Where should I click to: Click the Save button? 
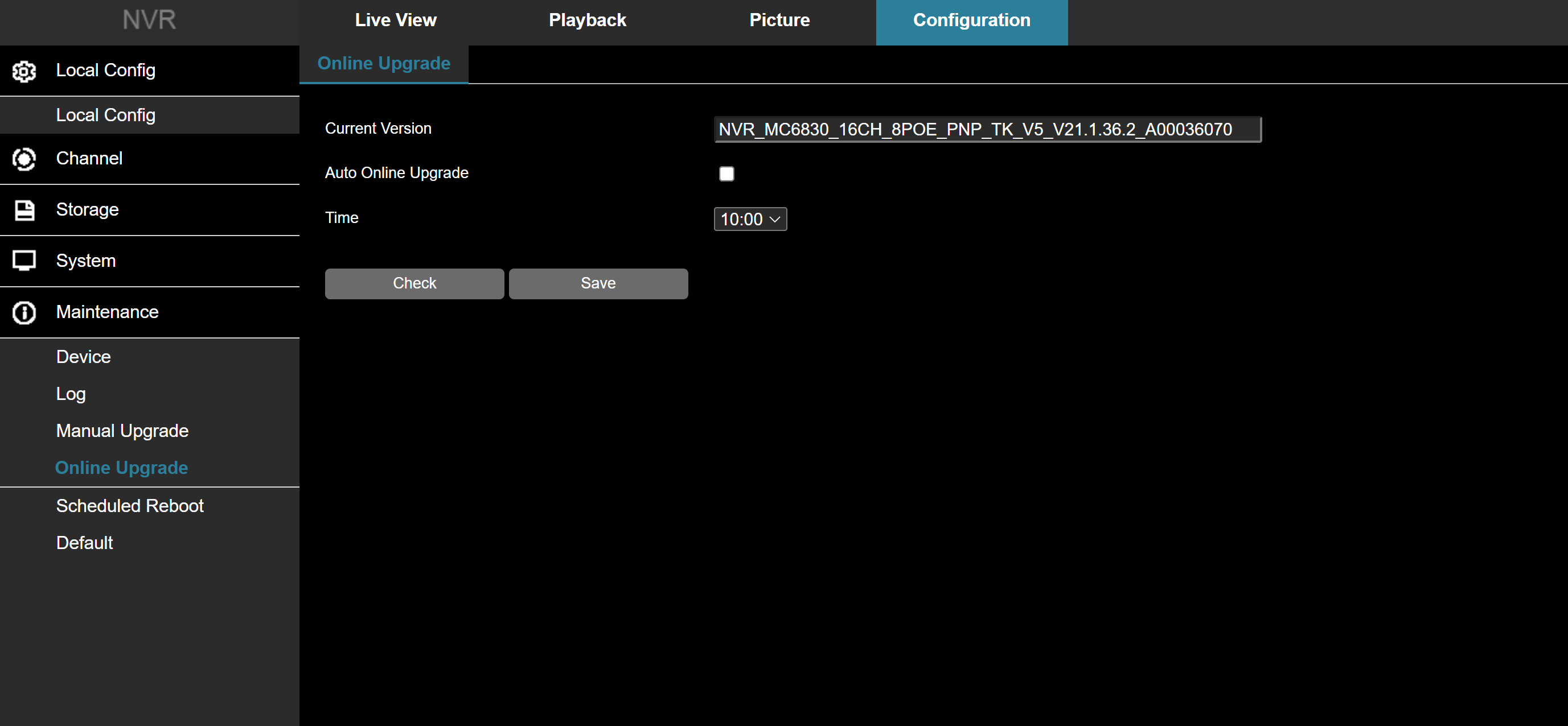(x=598, y=283)
